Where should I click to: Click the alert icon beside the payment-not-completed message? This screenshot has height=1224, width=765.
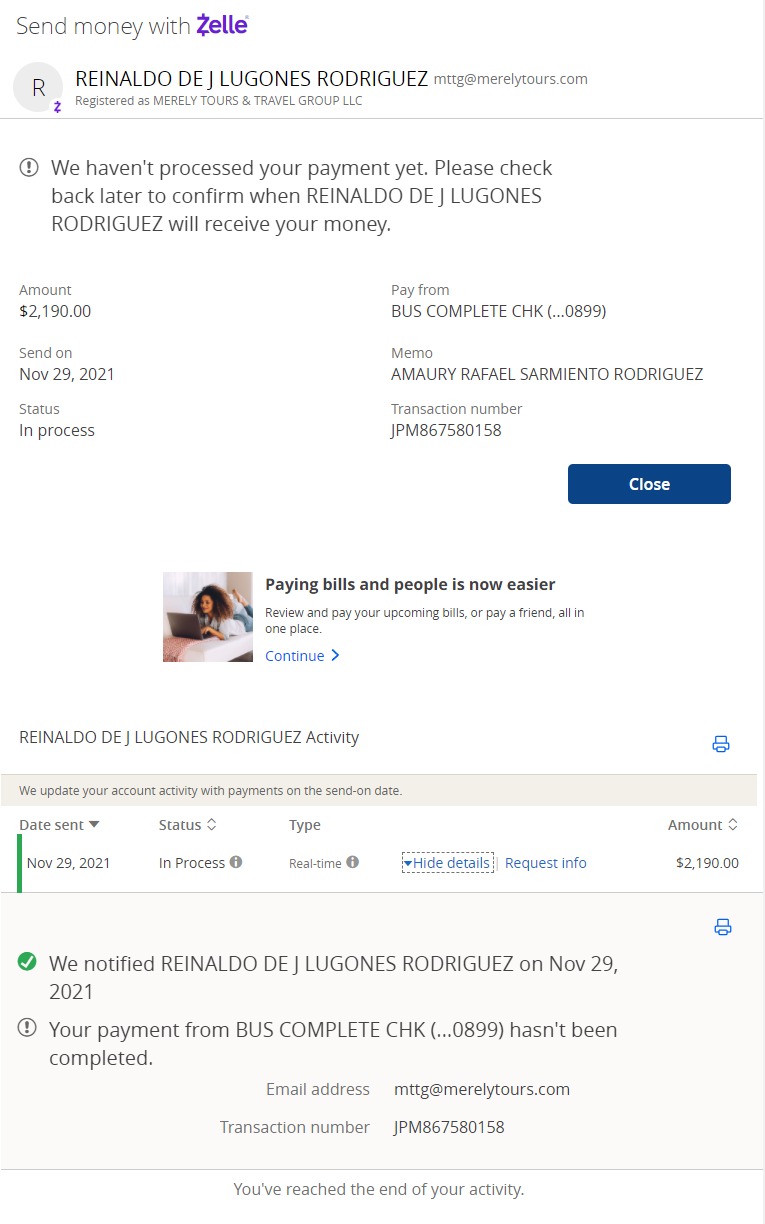coord(28,1027)
